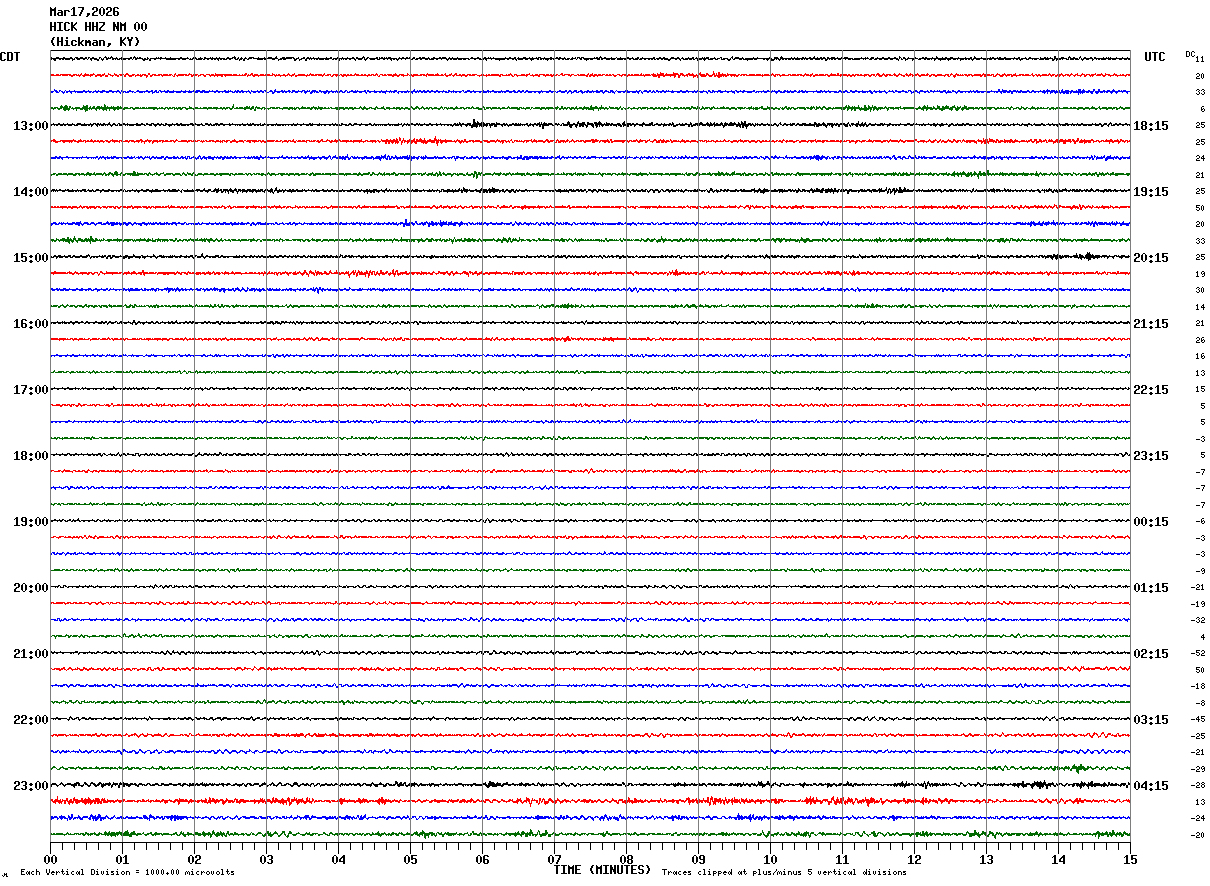The height and width of the screenshot is (886, 1210).
Task: Select the 00:15 UTC time label
Action: 1151,522
